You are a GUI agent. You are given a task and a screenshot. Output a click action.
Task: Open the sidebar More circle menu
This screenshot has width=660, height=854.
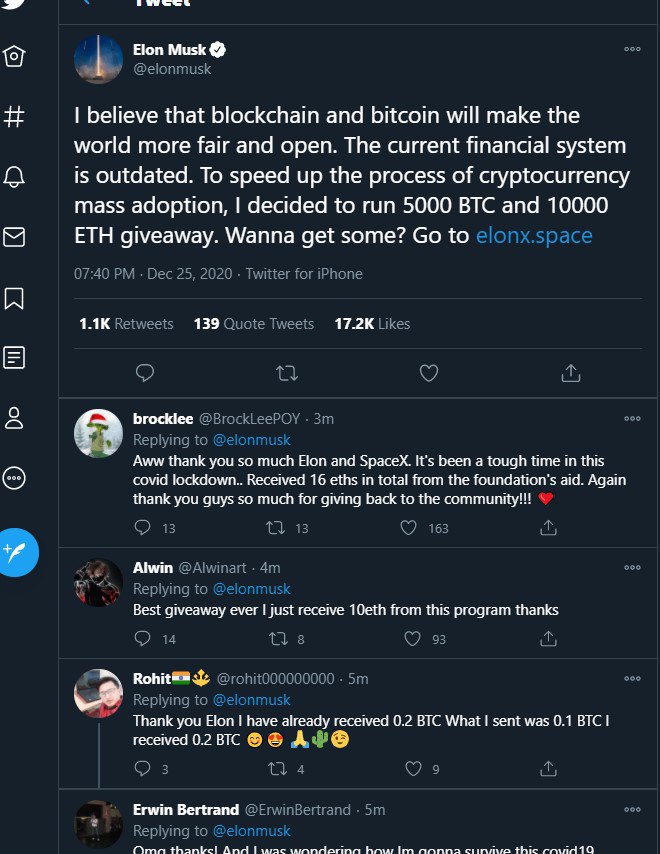point(15,478)
